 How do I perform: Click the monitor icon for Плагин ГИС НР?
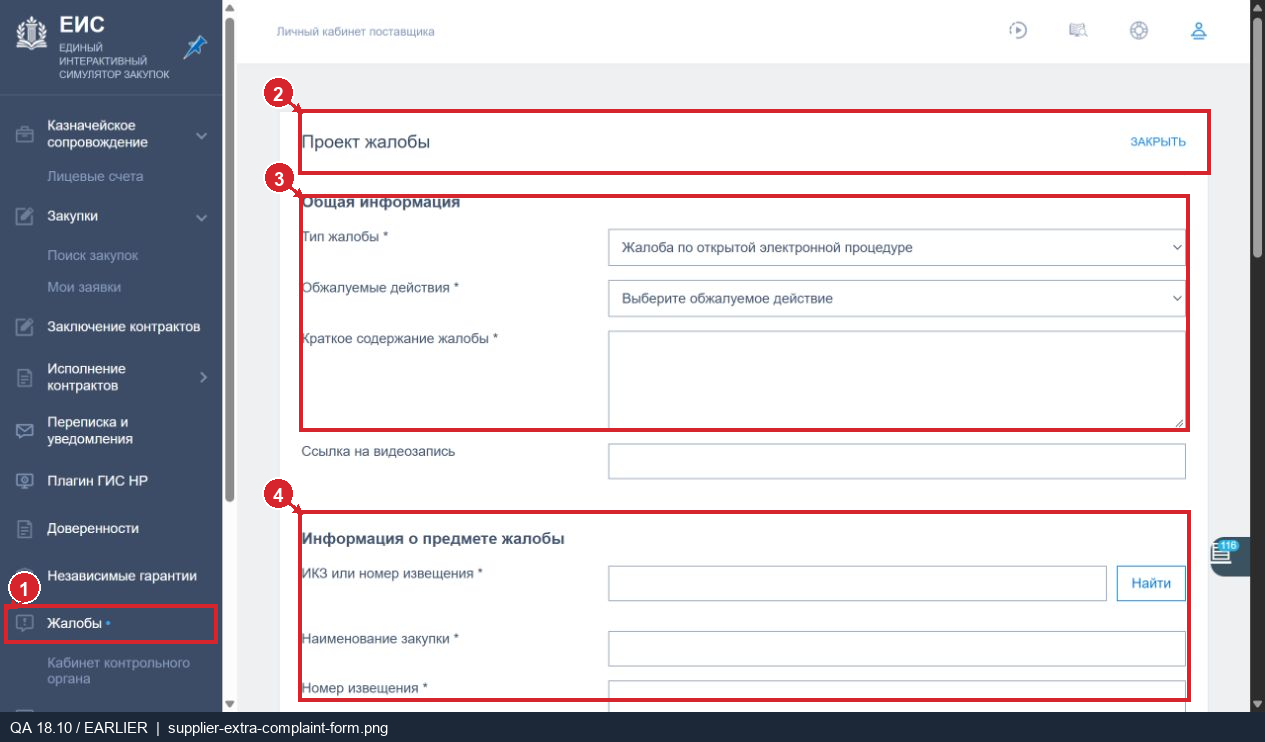pyautogui.click(x=25, y=481)
